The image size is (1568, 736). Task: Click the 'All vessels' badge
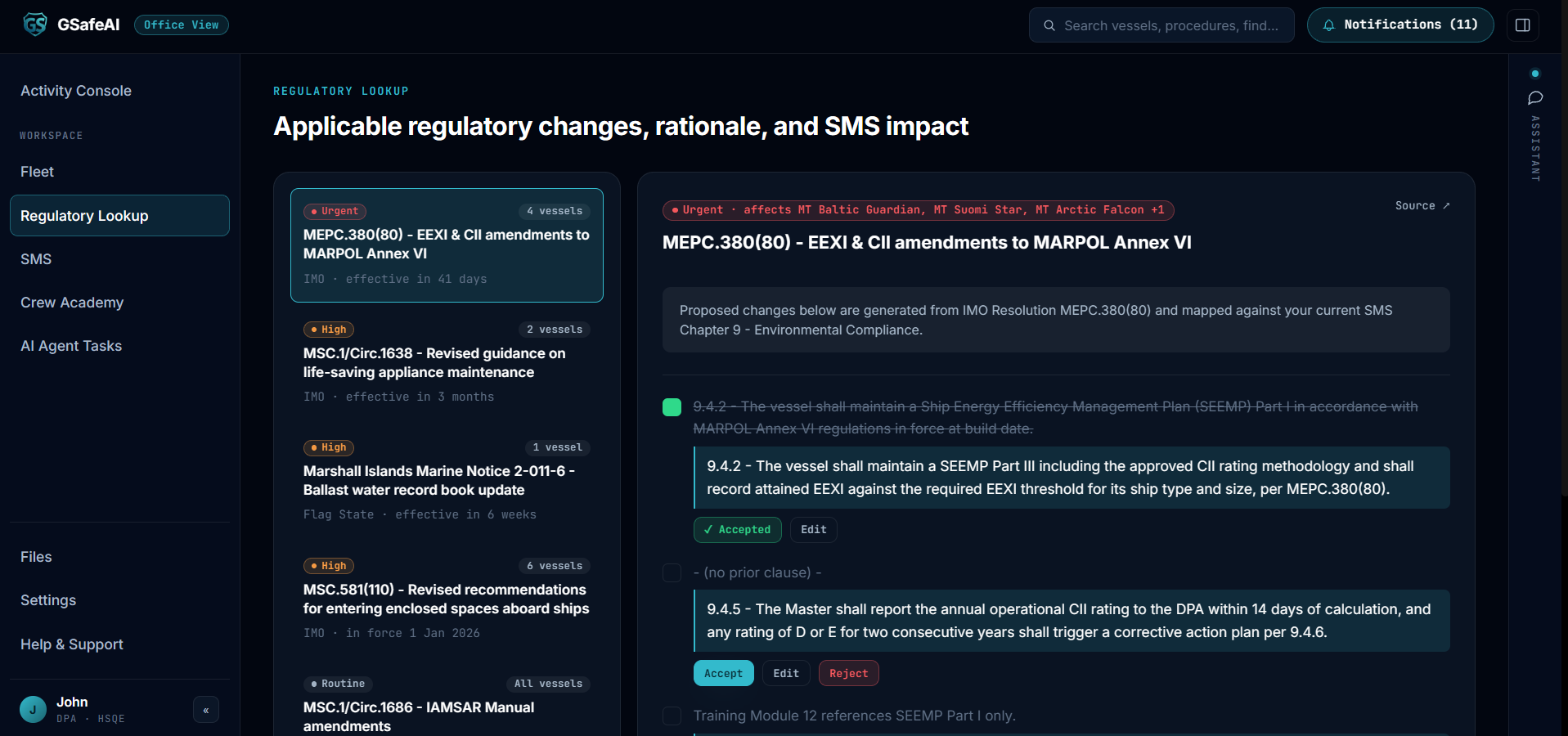click(x=548, y=684)
